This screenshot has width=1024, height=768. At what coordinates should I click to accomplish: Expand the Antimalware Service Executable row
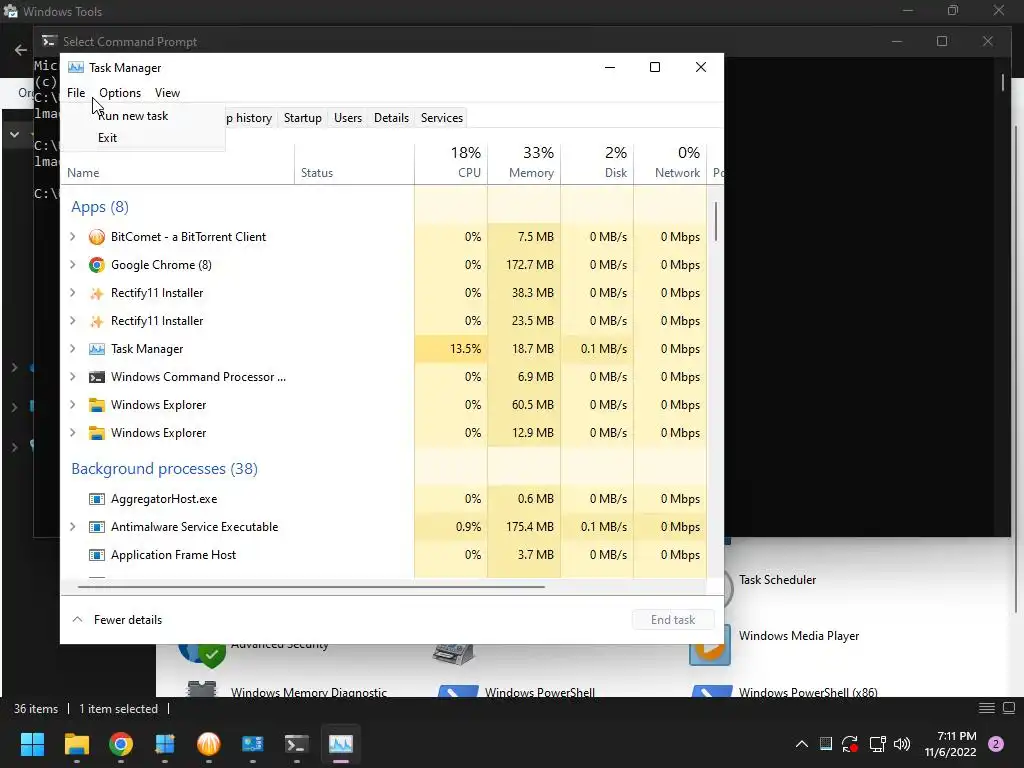(72, 527)
